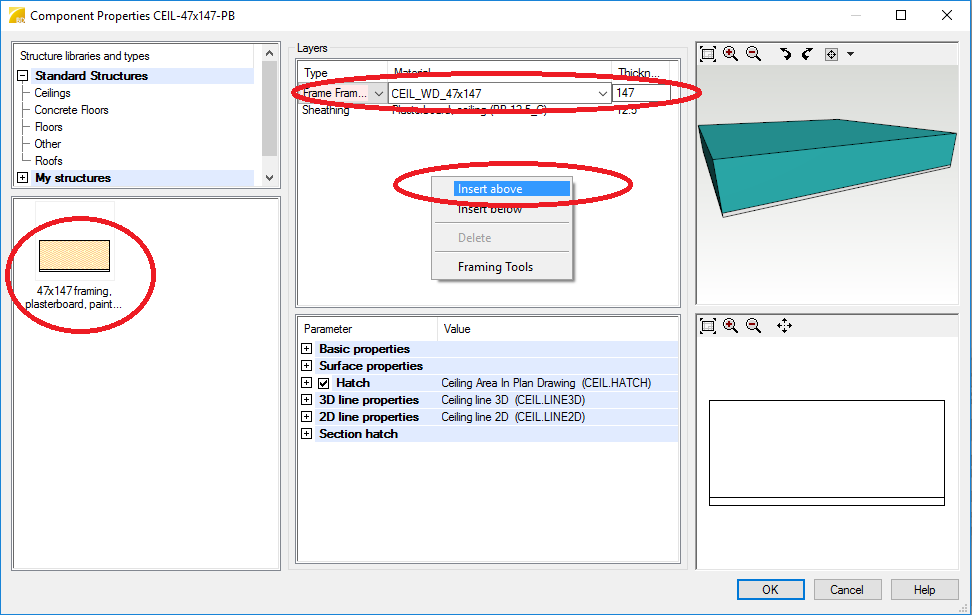Zoom in on the 3D preview
Screen dimensions: 972x615
[730, 54]
